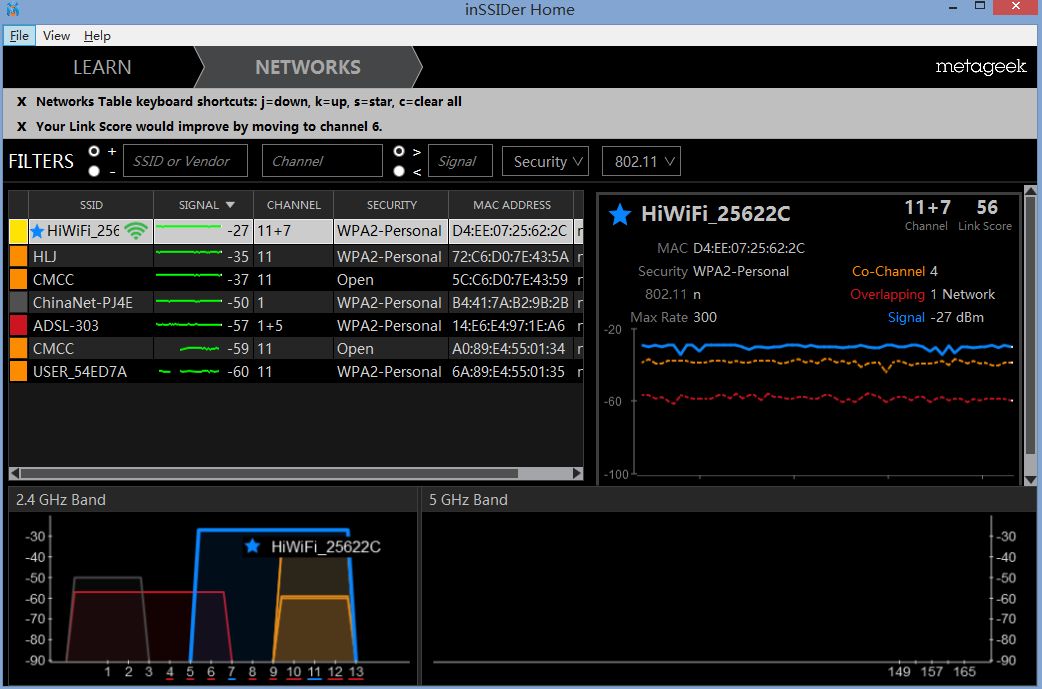
Task: Click the gray swatch of ChinaNet-PJ4E row
Action: click(x=18, y=302)
